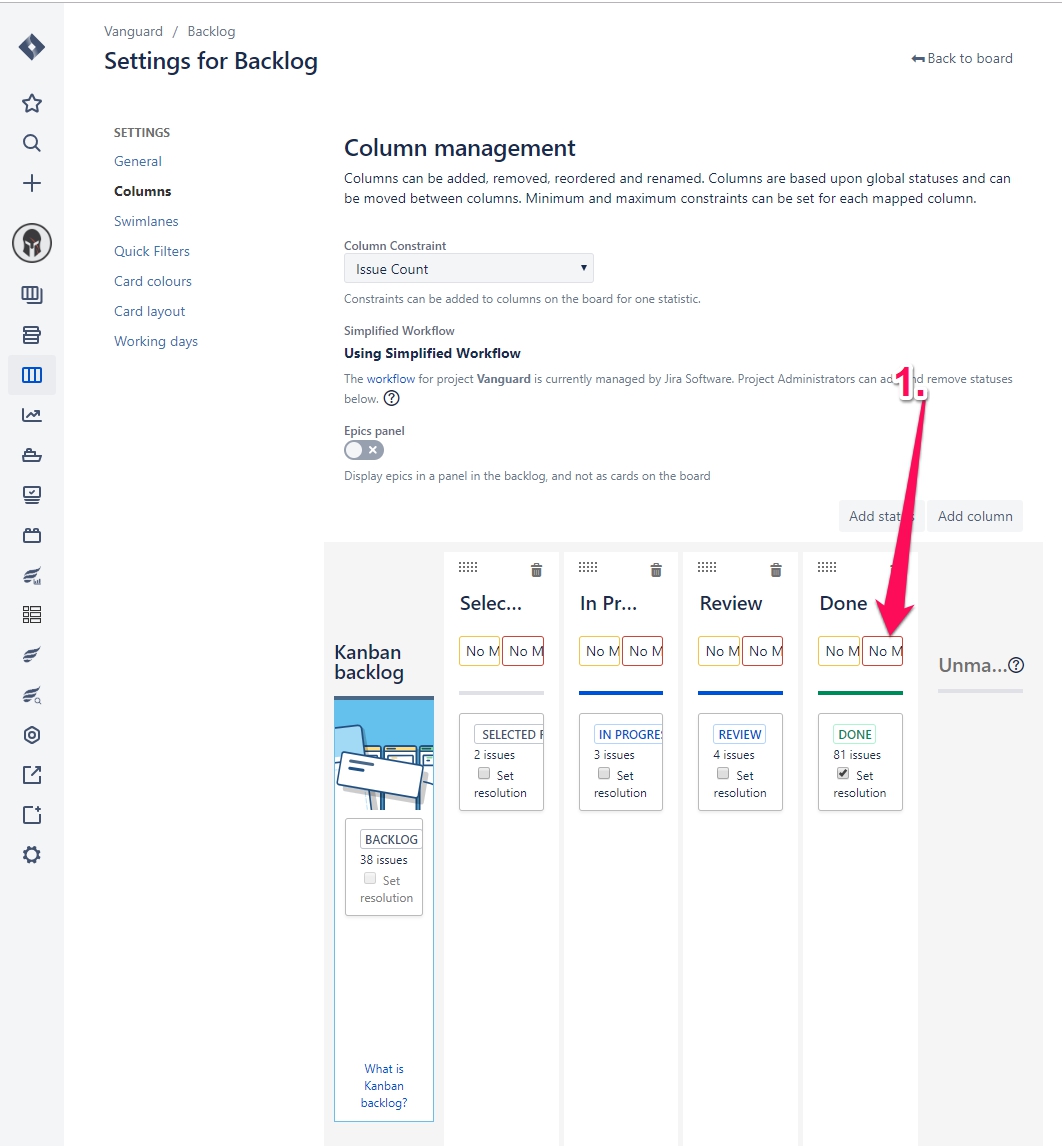Check Set resolution for Selected status
Viewport: 1062px width, 1146px height.
click(484, 773)
